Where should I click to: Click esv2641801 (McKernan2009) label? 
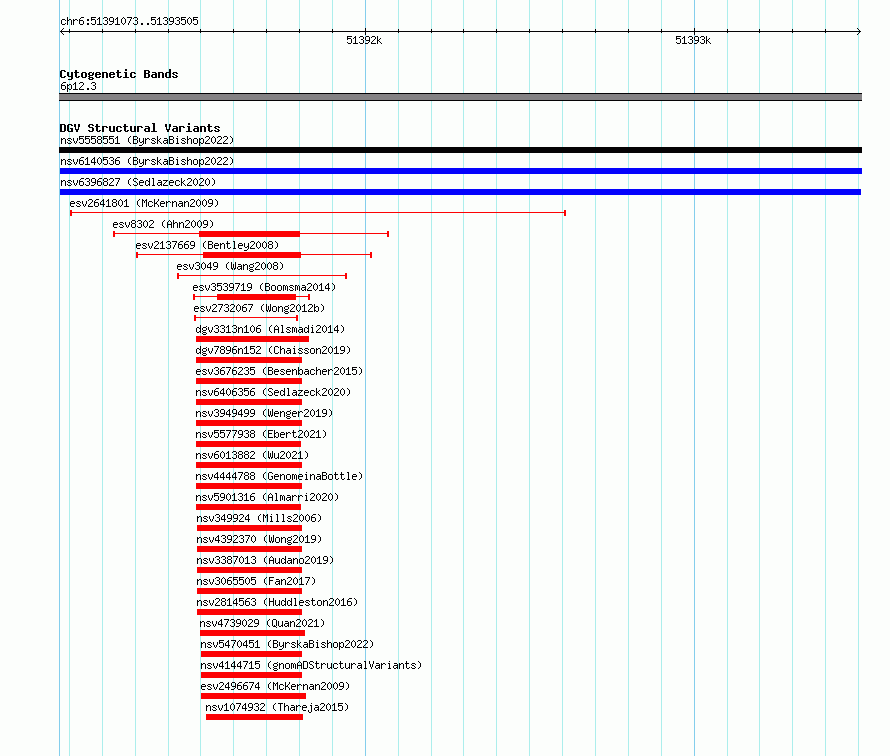pyautogui.click(x=144, y=203)
